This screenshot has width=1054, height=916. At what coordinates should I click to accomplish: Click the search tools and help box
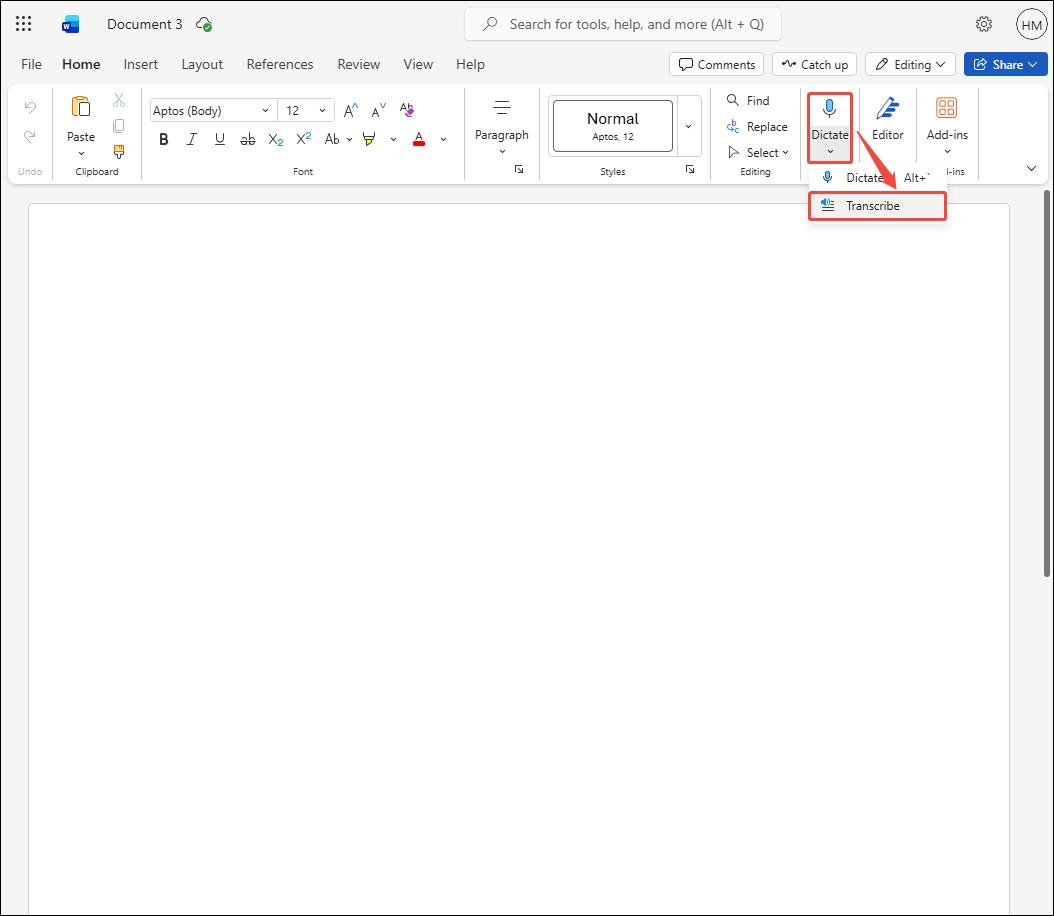point(622,24)
